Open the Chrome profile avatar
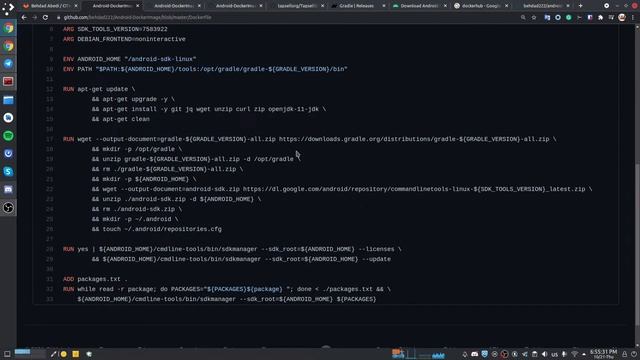 point(622,18)
